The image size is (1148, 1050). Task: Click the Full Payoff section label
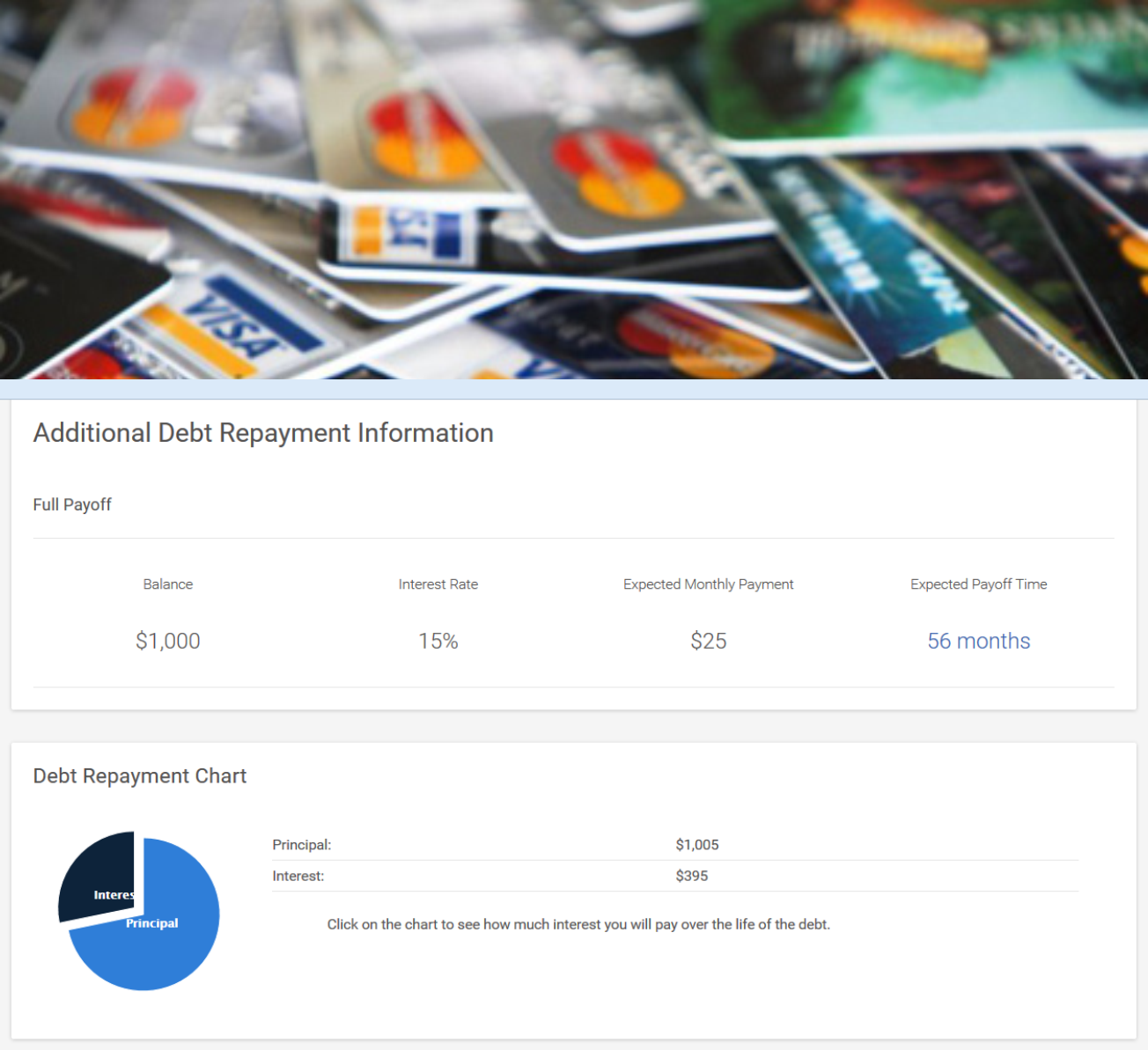point(72,504)
